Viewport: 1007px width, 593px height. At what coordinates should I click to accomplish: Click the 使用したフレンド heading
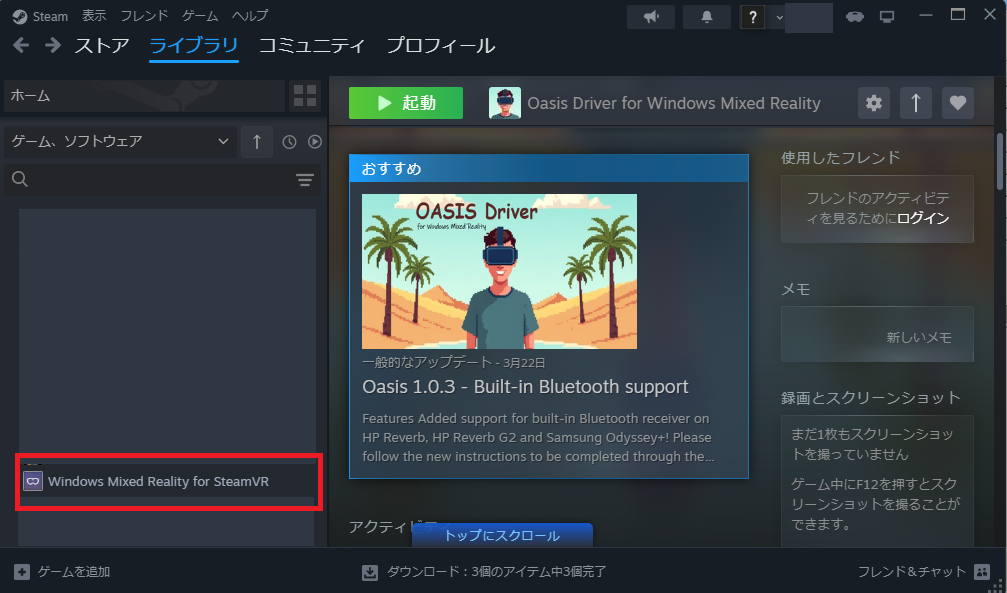pyautogui.click(x=841, y=157)
